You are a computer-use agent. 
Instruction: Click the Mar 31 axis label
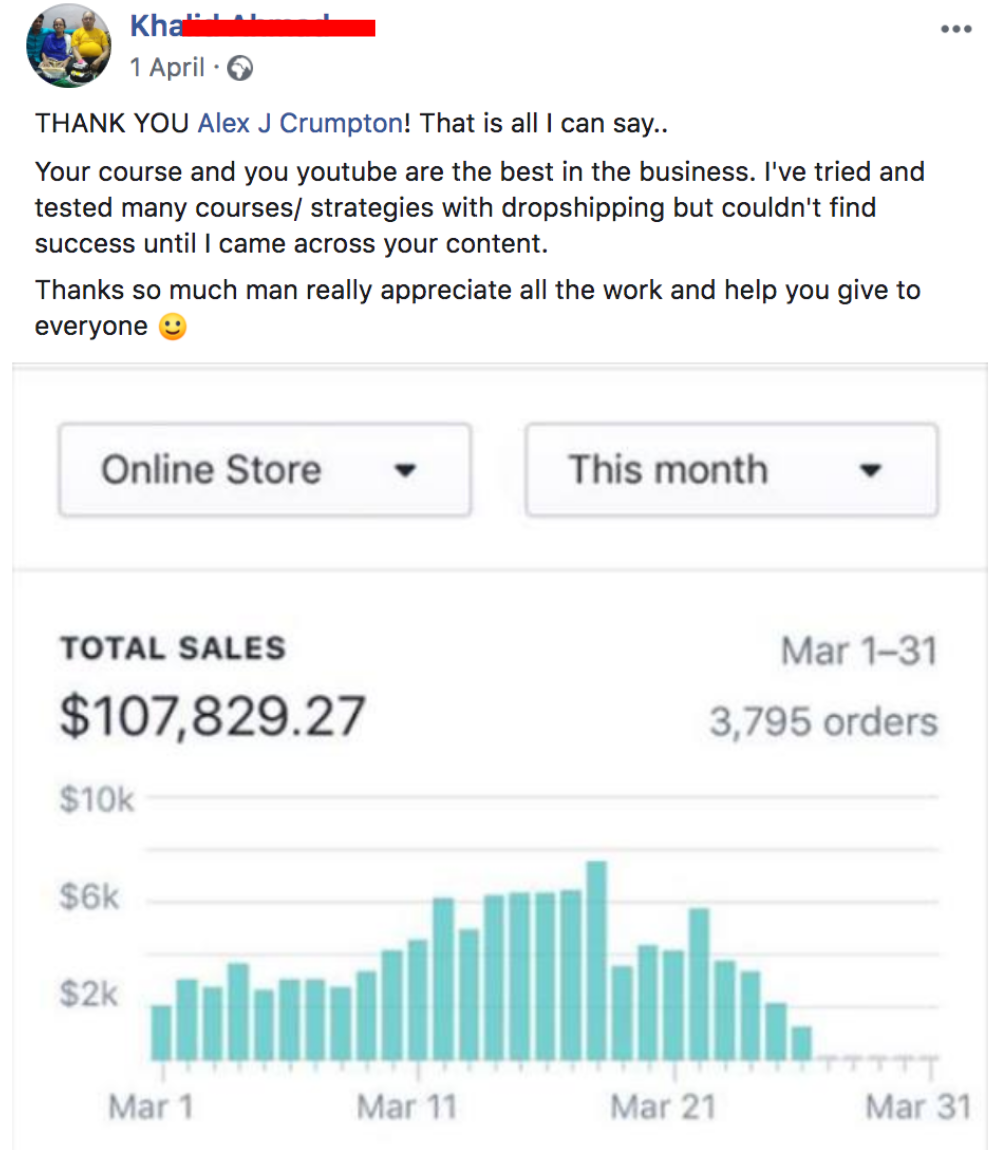pos(918,1107)
